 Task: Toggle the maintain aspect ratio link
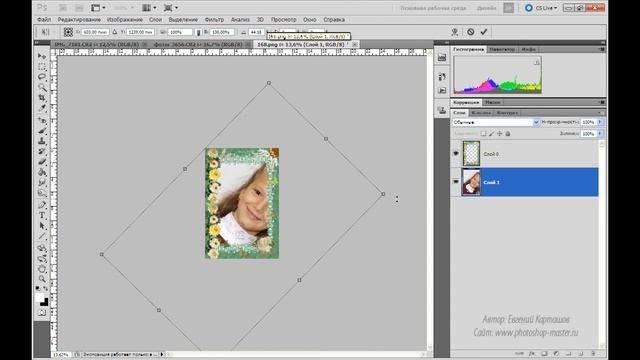[x=198, y=32]
